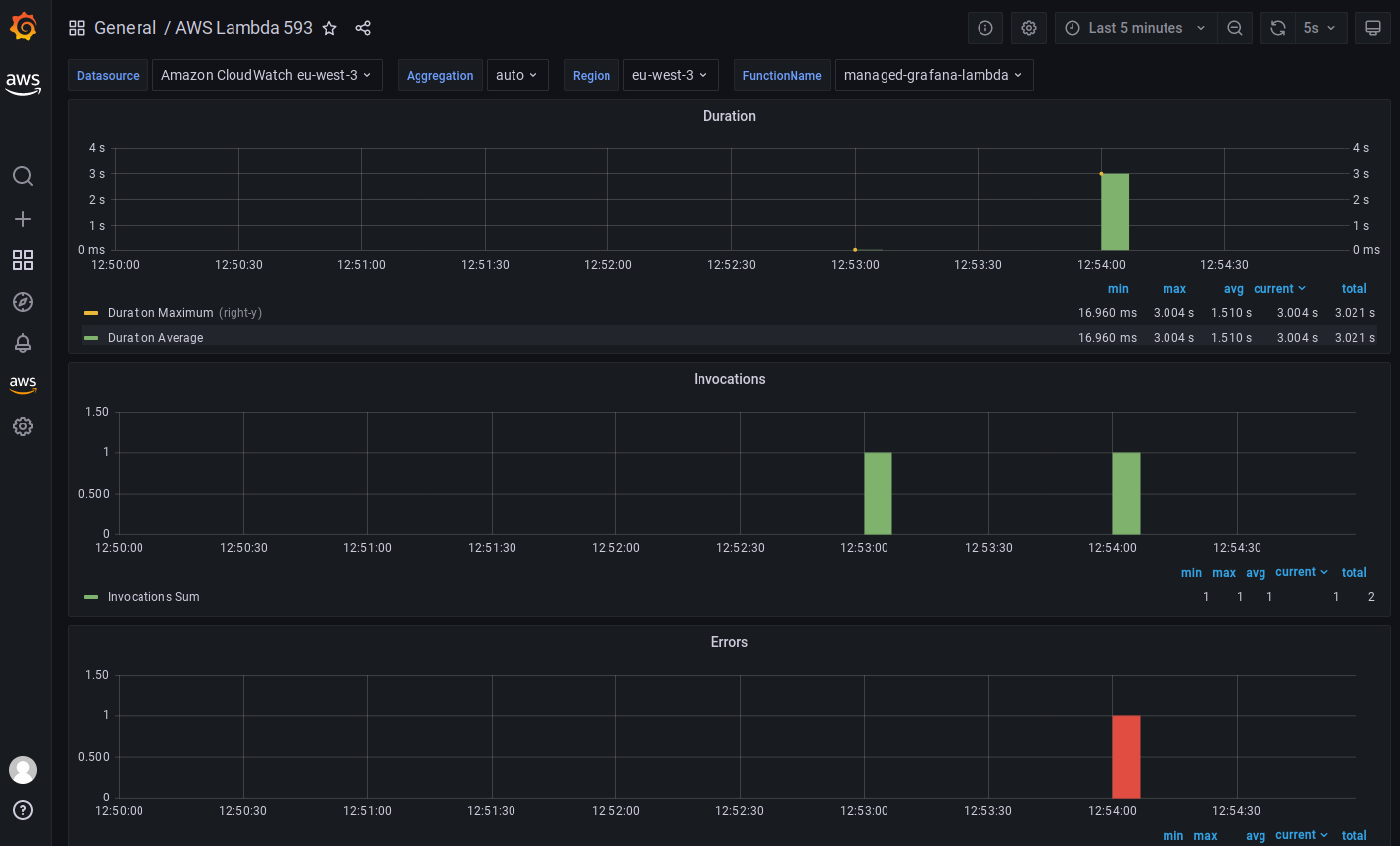This screenshot has height=846, width=1400.
Task: Sort Invocations legend by max column
Action: tap(1224, 572)
